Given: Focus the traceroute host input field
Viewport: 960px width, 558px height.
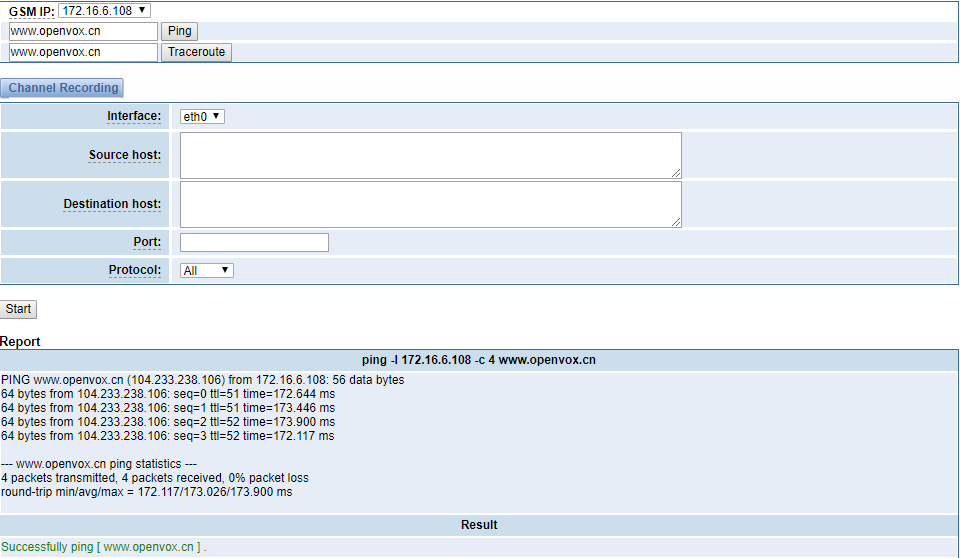Looking at the screenshot, I should pyautogui.click(x=83, y=52).
